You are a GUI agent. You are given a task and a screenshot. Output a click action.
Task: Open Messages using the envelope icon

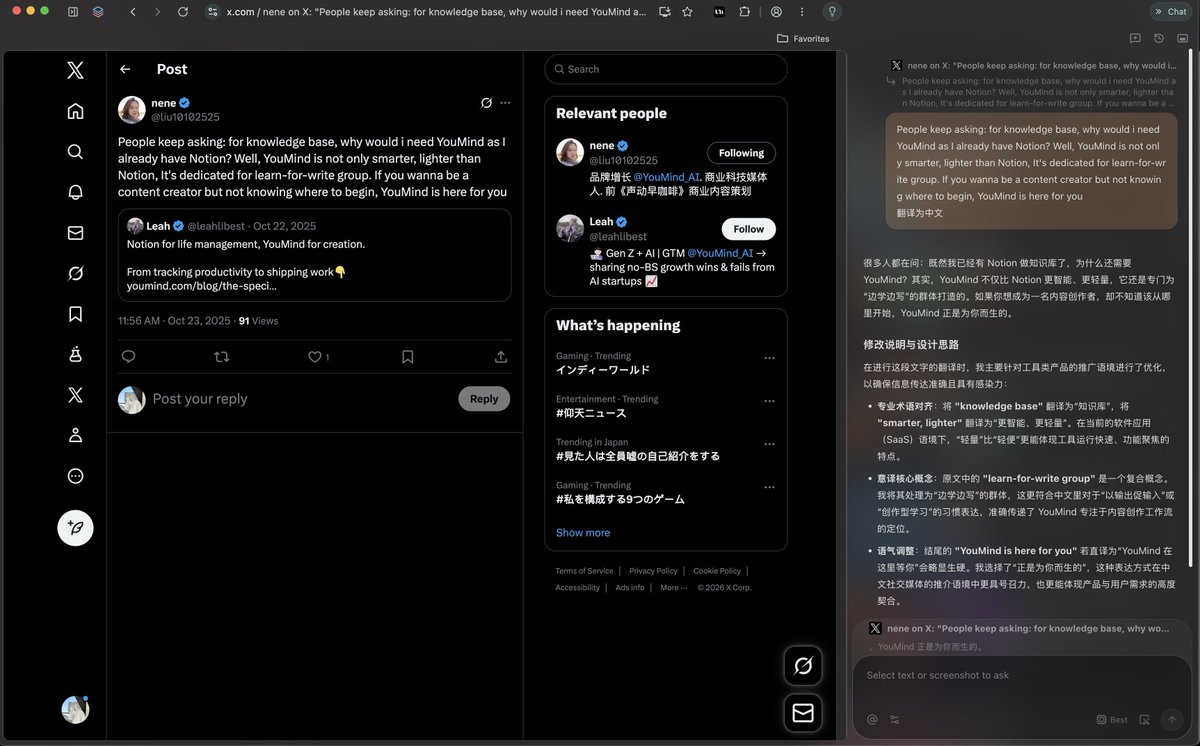click(75, 233)
